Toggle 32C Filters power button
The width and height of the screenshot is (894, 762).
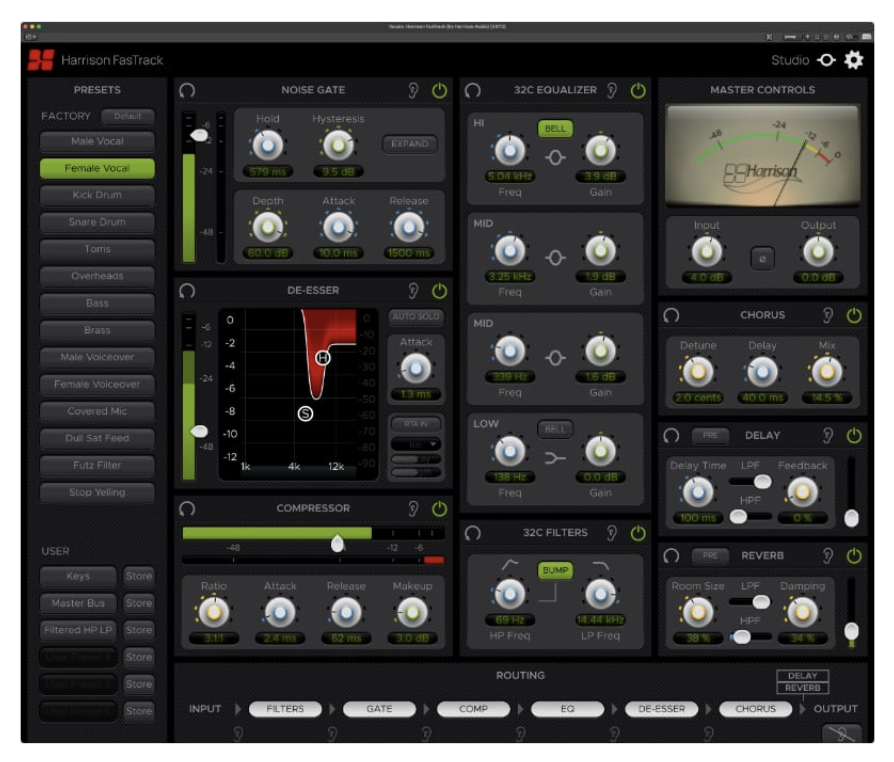click(x=638, y=533)
